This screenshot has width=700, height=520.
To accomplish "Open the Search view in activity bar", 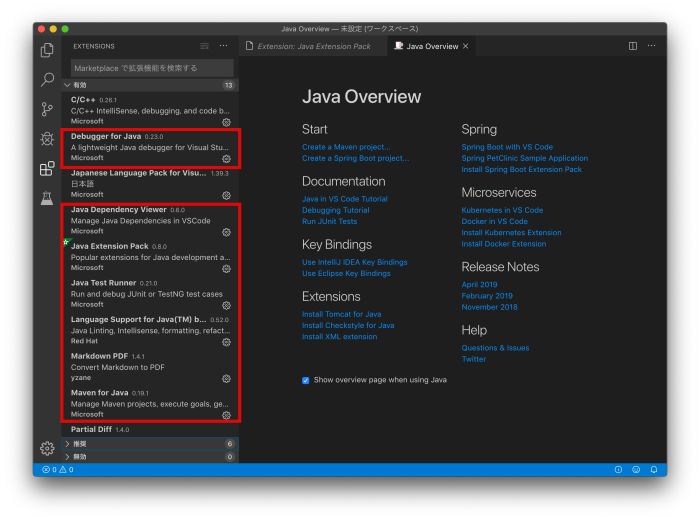I will (47, 79).
